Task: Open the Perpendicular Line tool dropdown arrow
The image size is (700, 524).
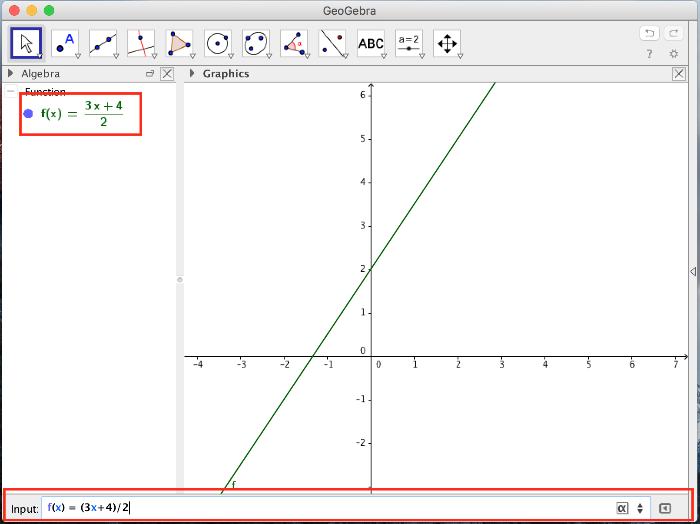Action: (154, 56)
